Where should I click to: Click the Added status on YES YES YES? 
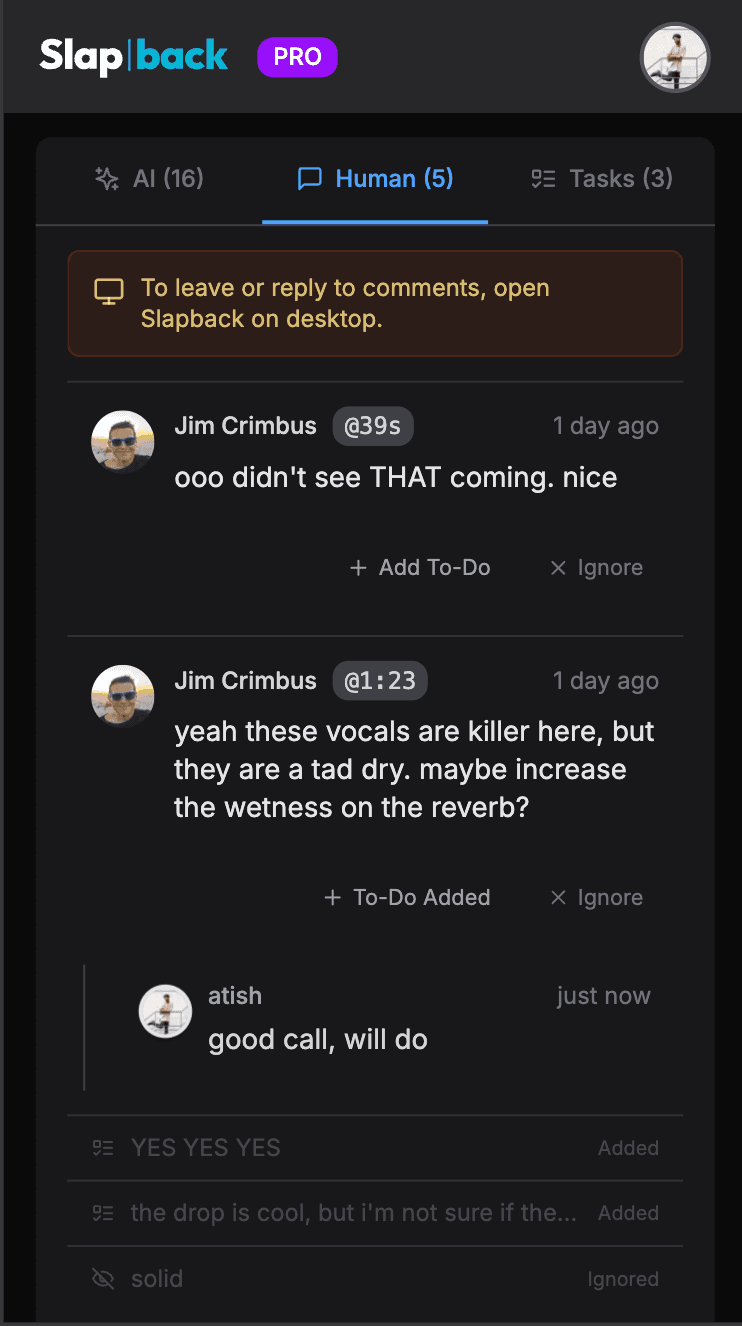[x=628, y=1147]
